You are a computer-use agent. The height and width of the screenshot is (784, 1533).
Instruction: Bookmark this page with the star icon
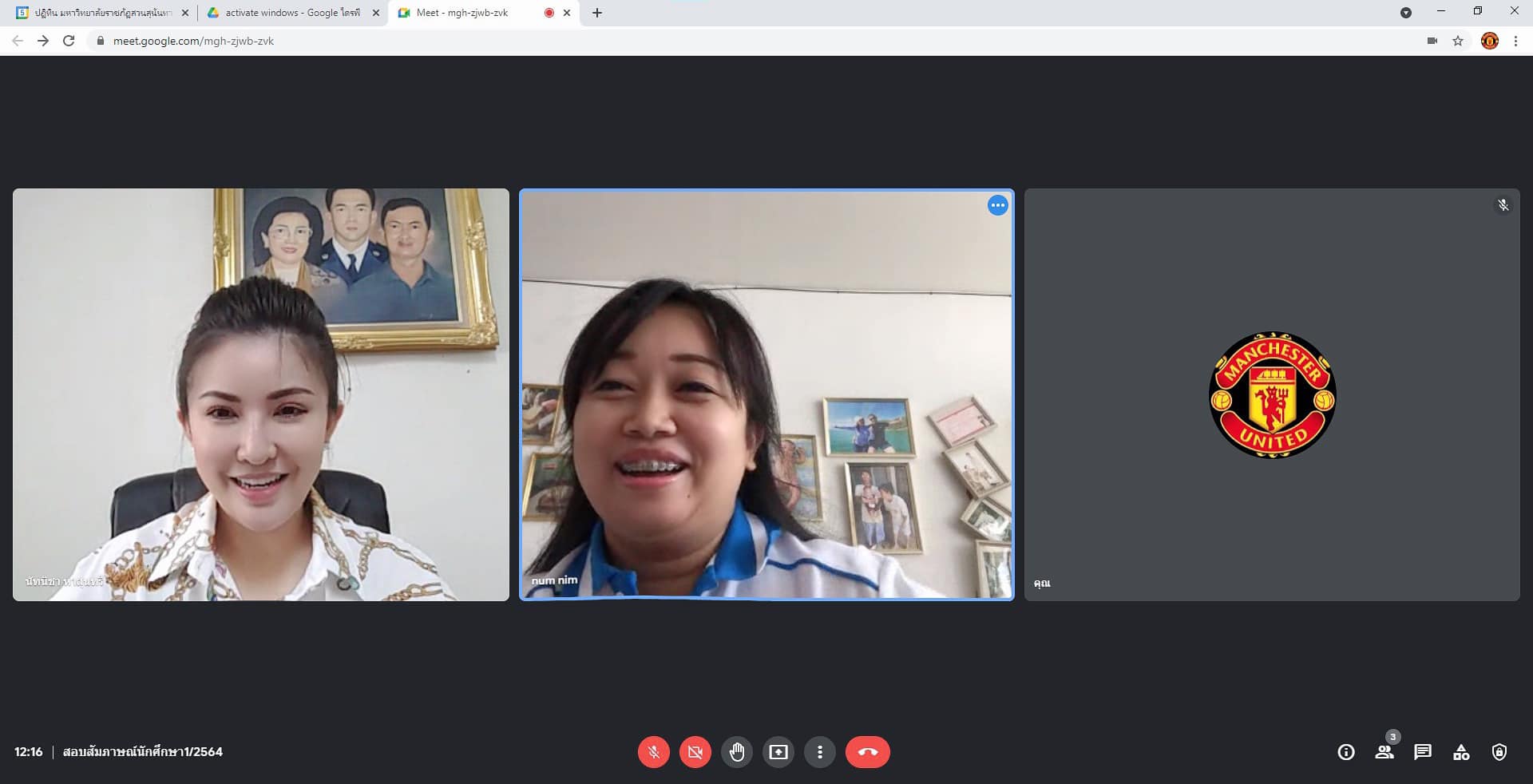(1458, 41)
